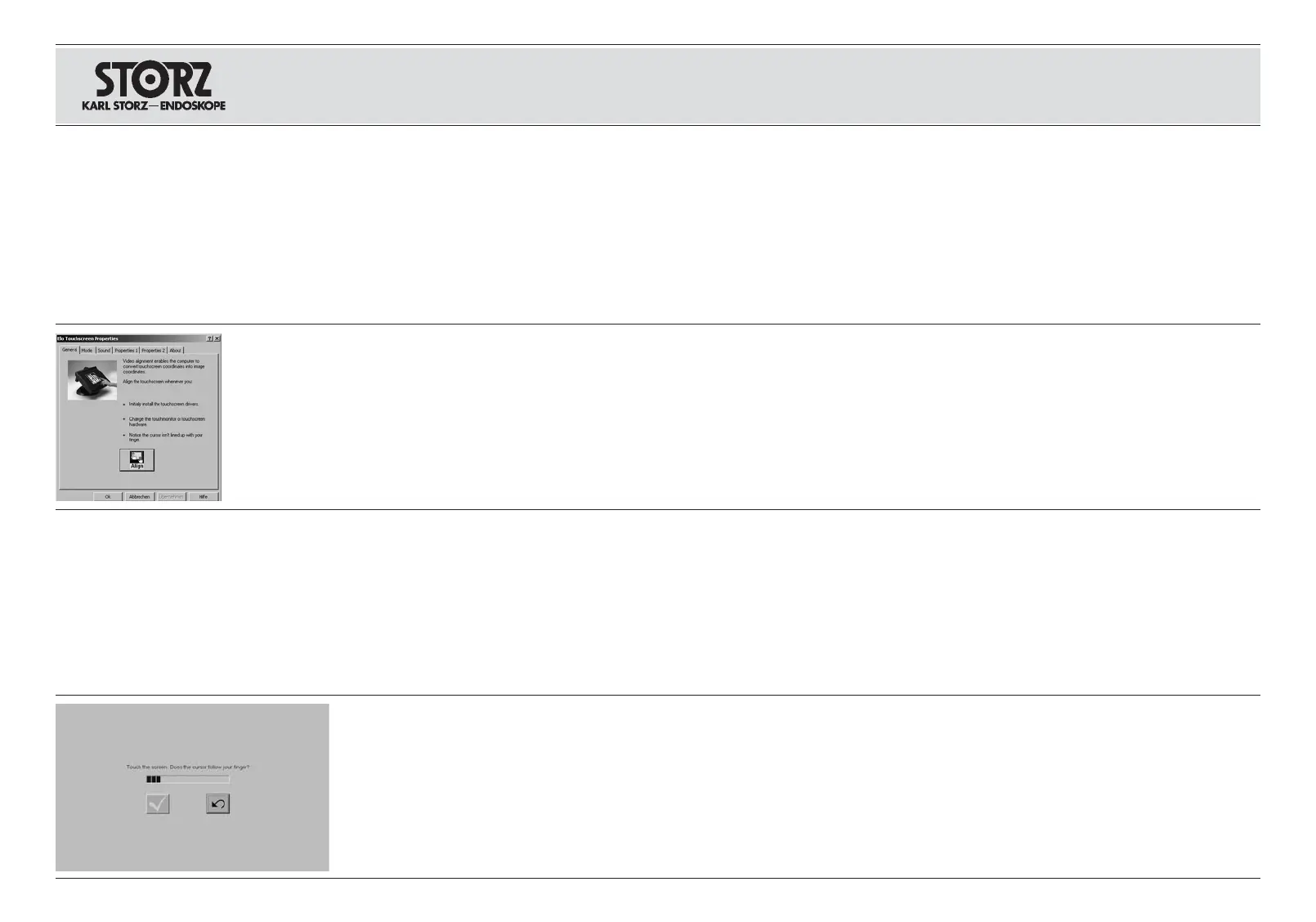
Task: Close the Elo Touchscreen Properties dialog
Action: (217, 338)
